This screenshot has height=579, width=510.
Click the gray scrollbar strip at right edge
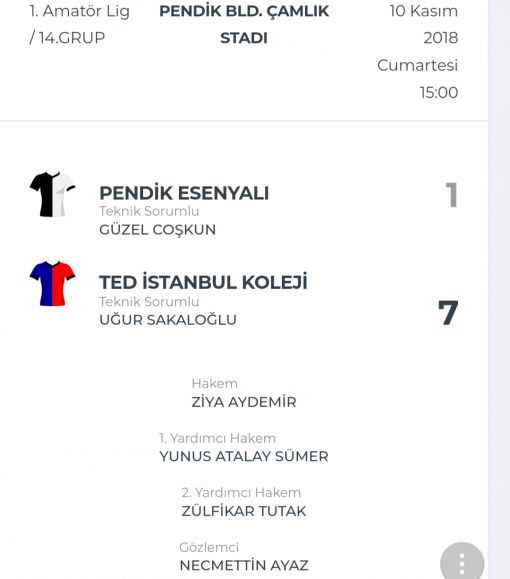tap(499, 290)
